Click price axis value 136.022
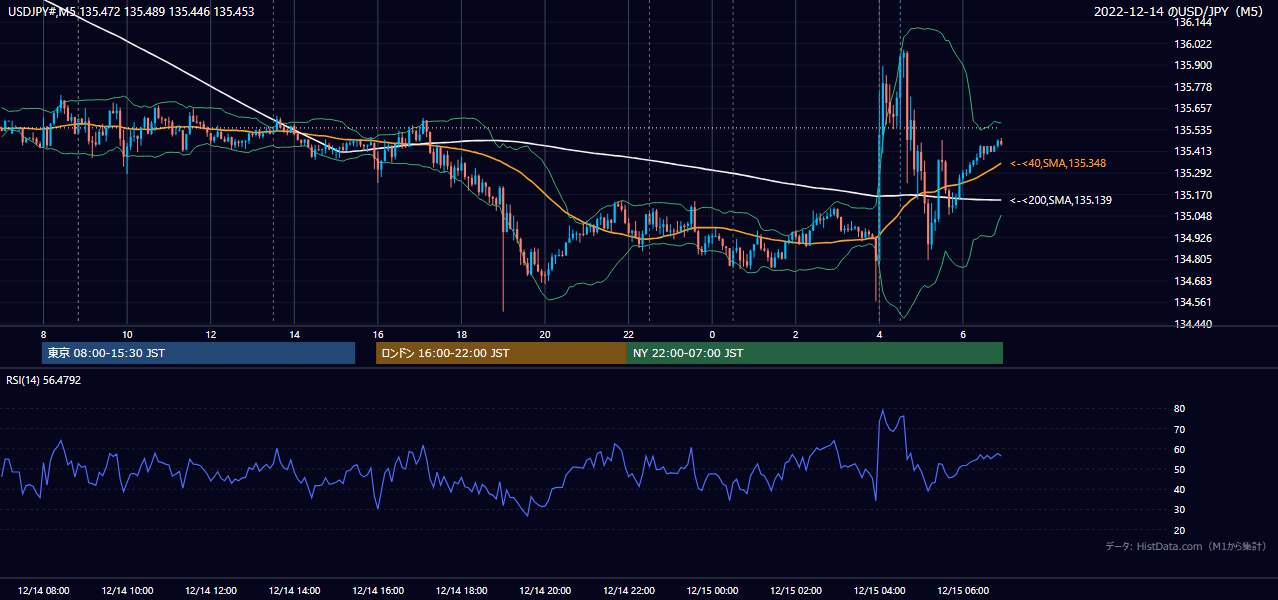Viewport: 1278px width, 600px height. (1193, 44)
